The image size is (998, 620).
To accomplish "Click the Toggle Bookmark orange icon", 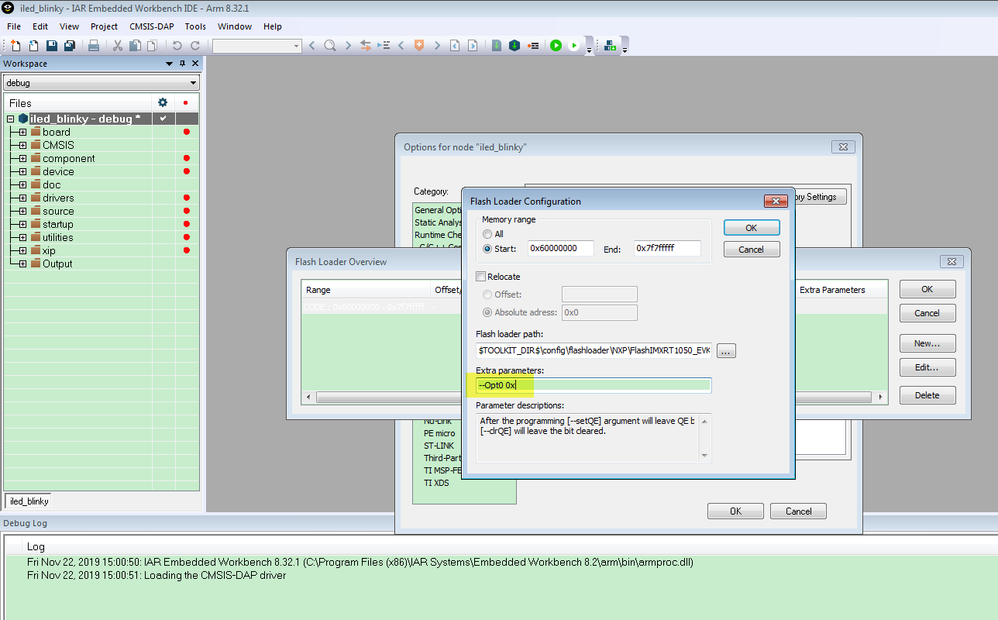I will click(x=419, y=45).
